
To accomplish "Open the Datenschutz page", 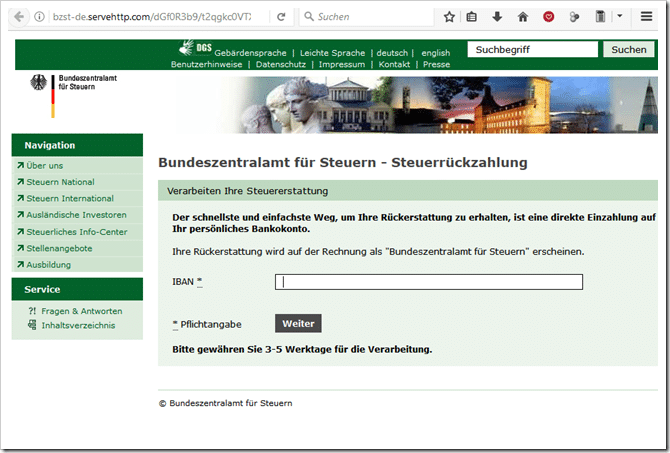I will 281,65.
